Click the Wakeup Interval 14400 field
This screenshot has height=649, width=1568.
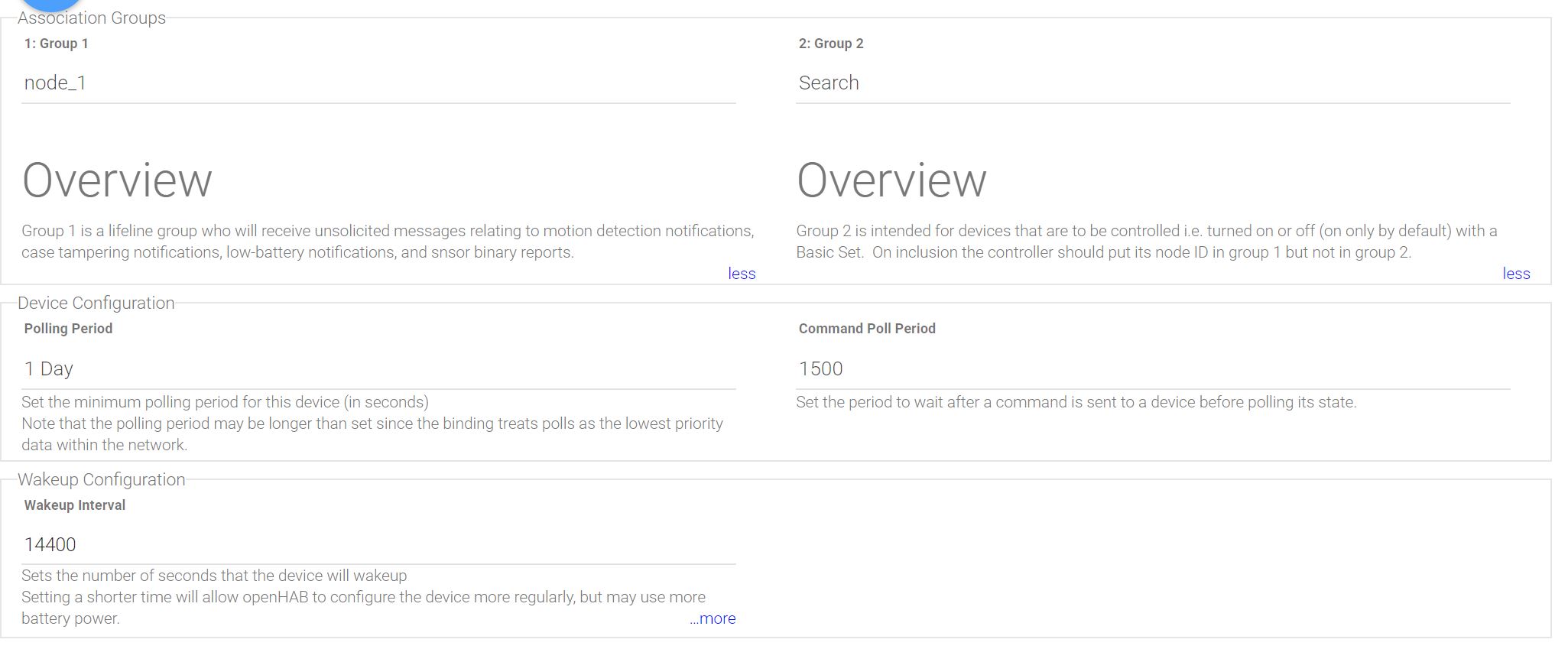pyautogui.click(x=378, y=544)
